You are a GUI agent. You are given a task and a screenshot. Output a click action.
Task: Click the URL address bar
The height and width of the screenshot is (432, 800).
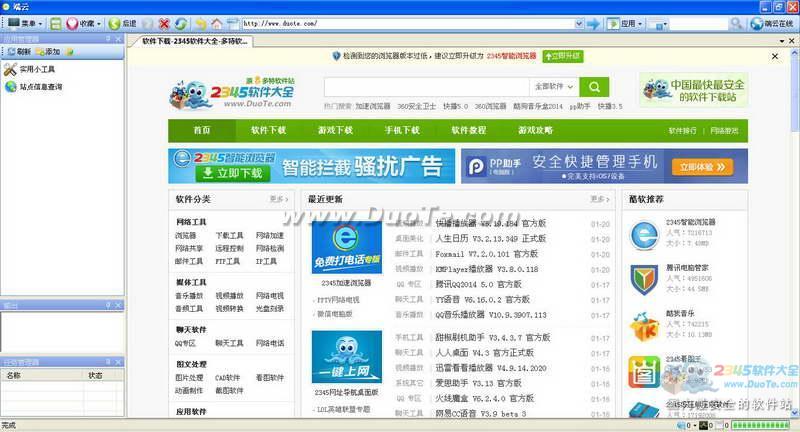[408, 23]
